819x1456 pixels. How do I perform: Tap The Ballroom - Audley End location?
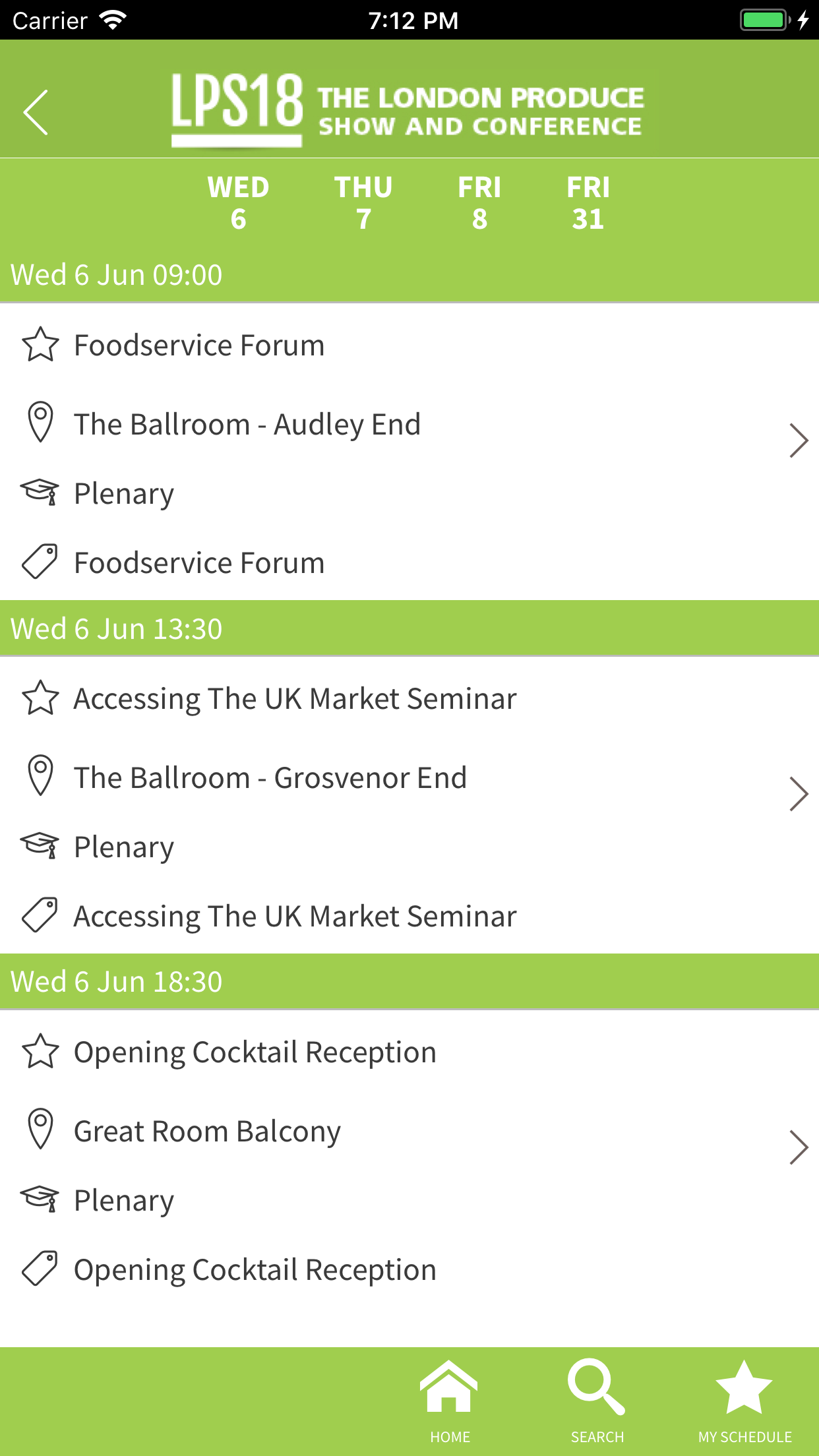pyautogui.click(x=247, y=424)
